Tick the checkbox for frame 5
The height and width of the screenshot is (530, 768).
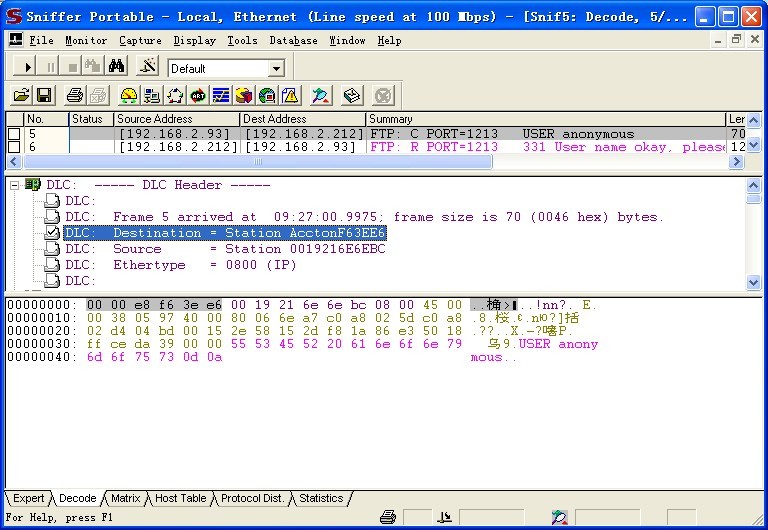14,134
